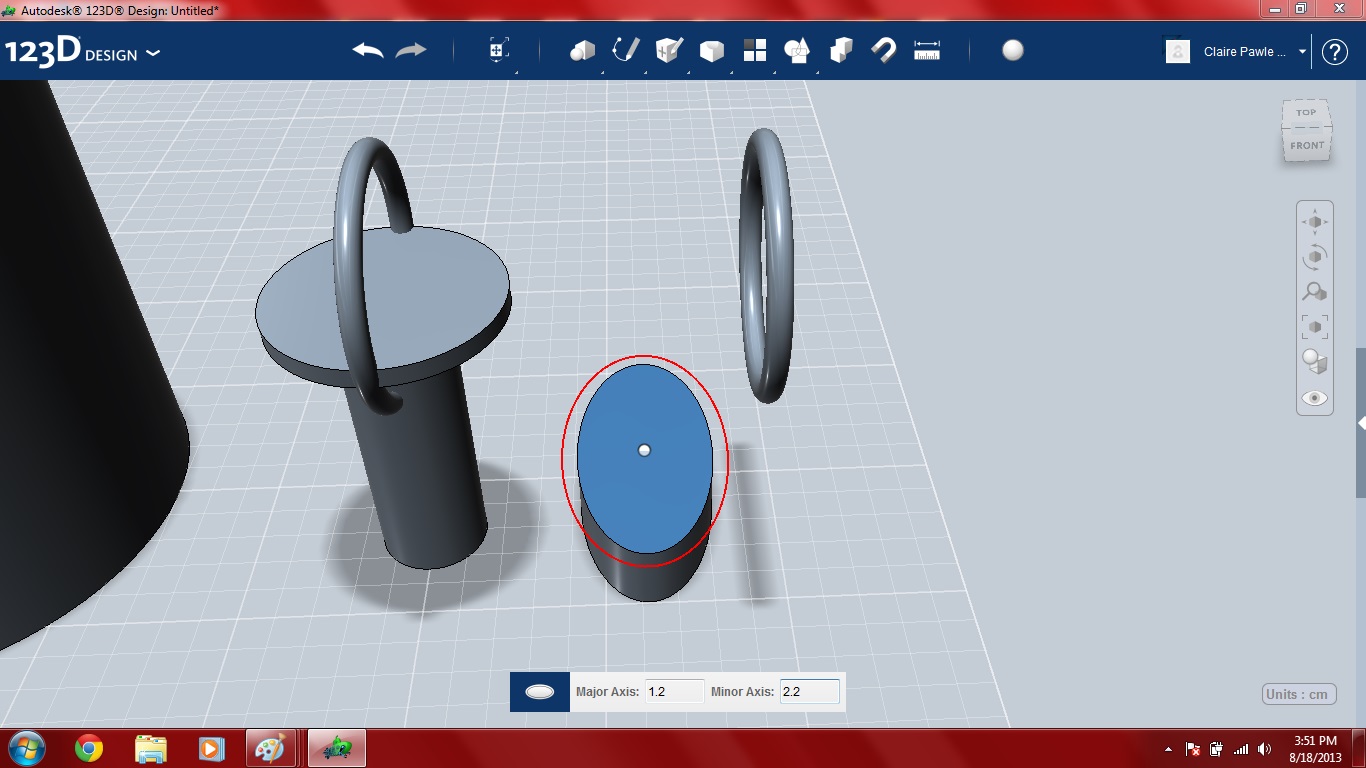Screen dimensions: 1366x768
Task: Click the Zoom magnifier navigation icon
Action: coord(1315,292)
